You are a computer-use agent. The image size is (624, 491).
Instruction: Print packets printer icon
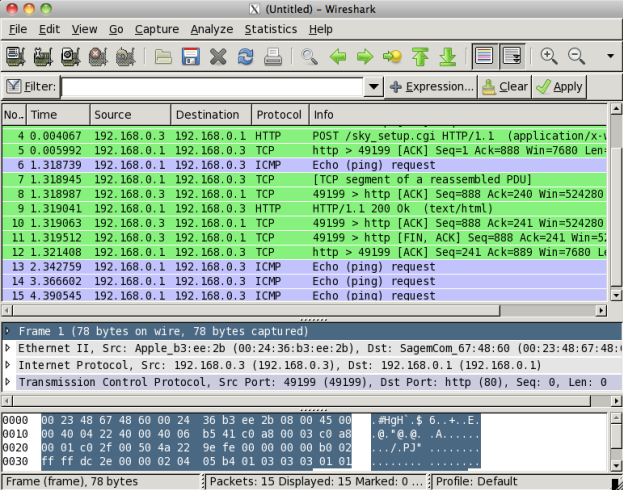point(273,56)
